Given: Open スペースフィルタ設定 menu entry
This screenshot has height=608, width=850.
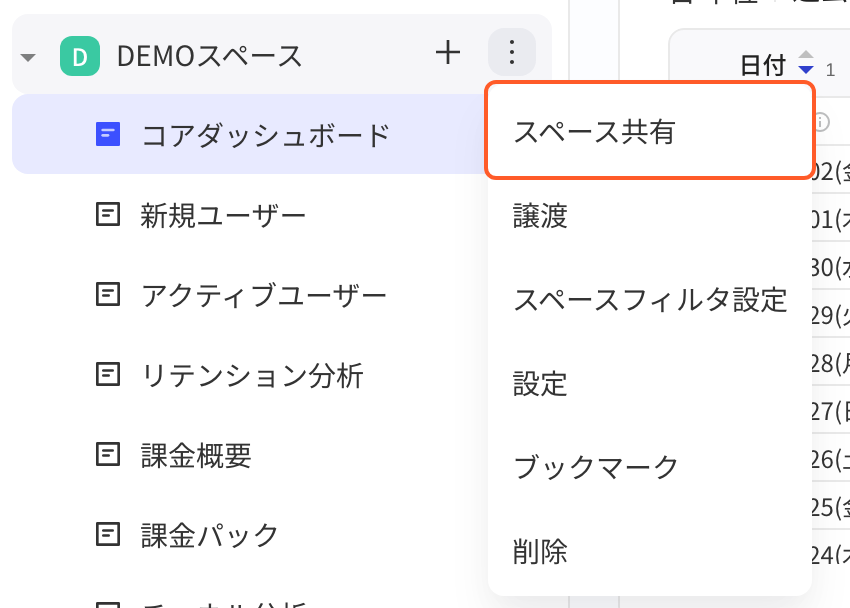Looking at the screenshot, I should 649,300.
